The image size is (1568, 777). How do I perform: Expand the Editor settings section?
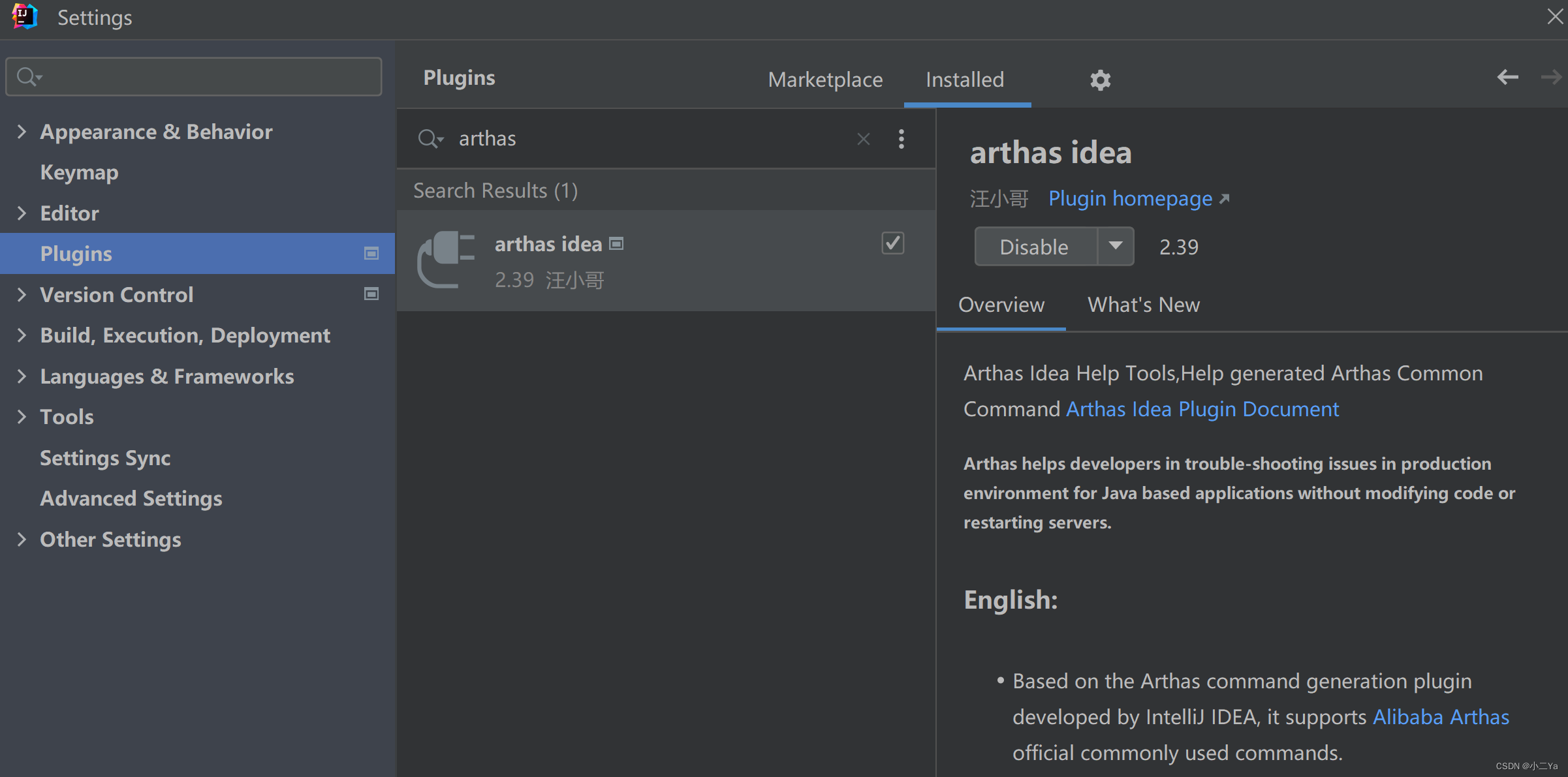[x=22, y=213]
